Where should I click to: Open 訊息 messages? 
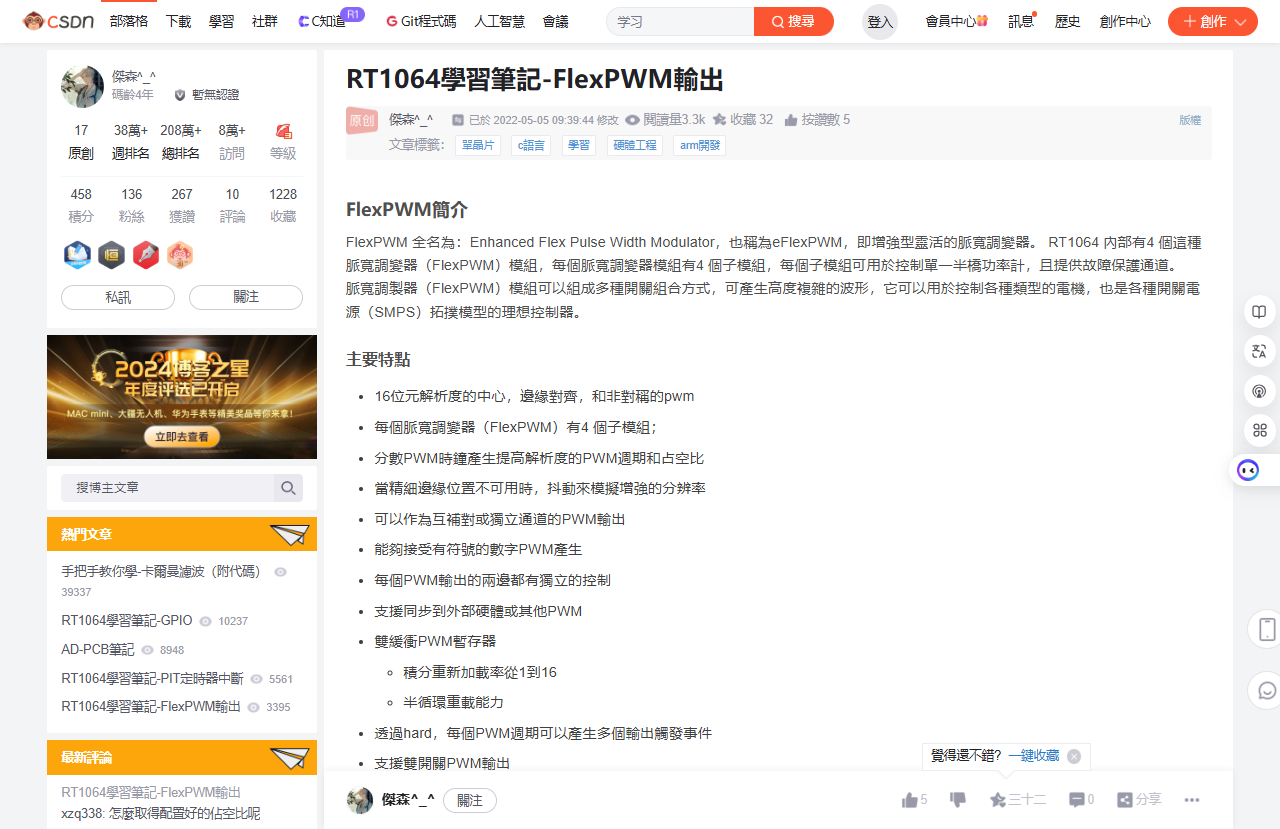point(1021,21)
